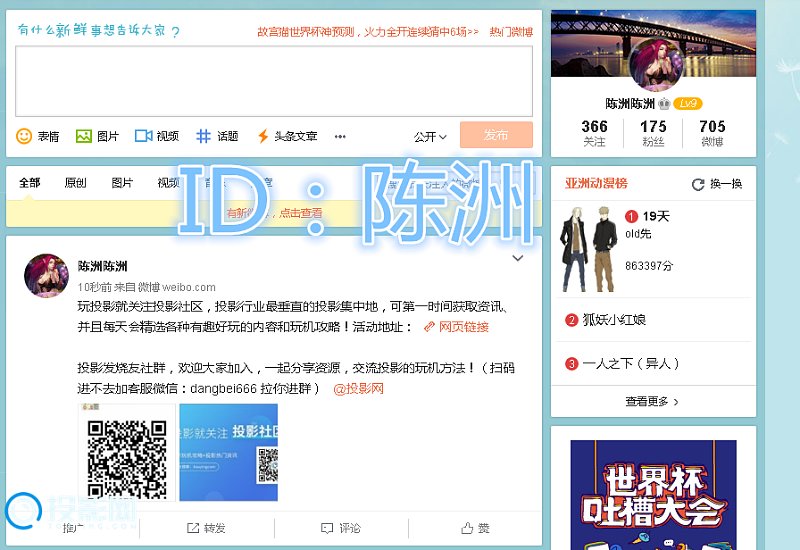Add a picture with 图片 icon
This screenshot has height=550, width=800.
coord(97,136)
